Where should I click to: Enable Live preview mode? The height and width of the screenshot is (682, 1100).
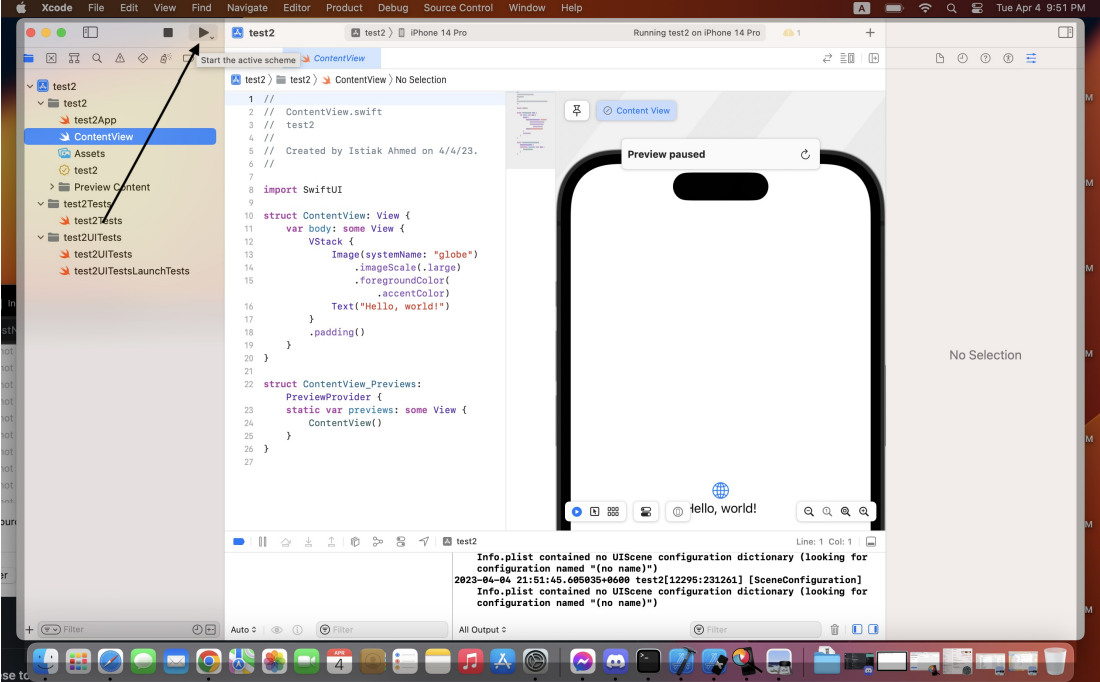point(577,512)
